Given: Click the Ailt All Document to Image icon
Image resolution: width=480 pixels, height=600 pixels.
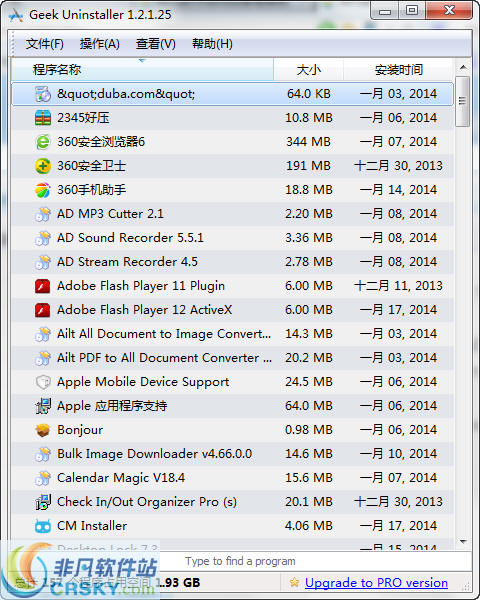Looking at the screenshot, I should point(42,334).
